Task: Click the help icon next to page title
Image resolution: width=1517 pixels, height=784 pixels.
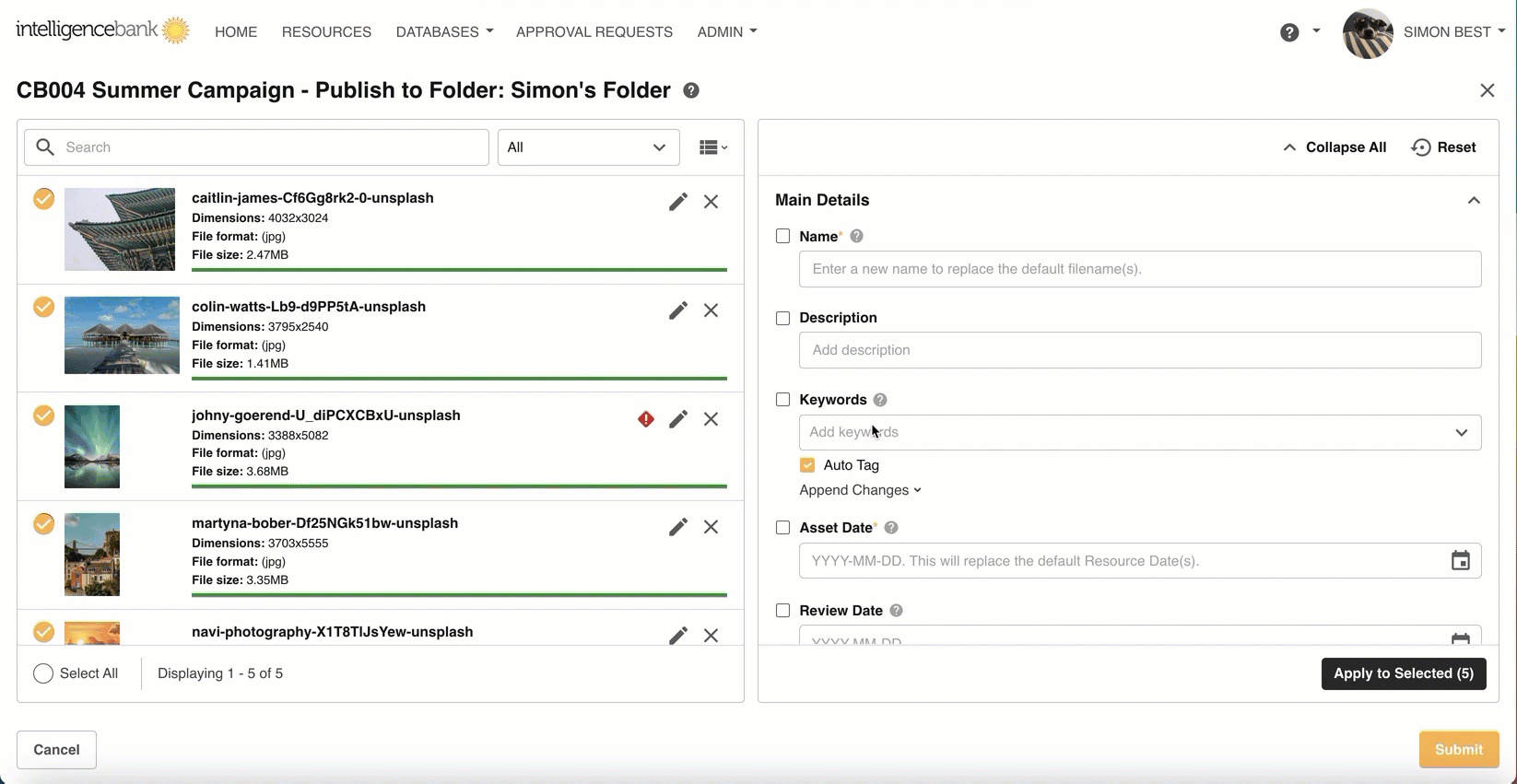Action: [x=691, y=90]
